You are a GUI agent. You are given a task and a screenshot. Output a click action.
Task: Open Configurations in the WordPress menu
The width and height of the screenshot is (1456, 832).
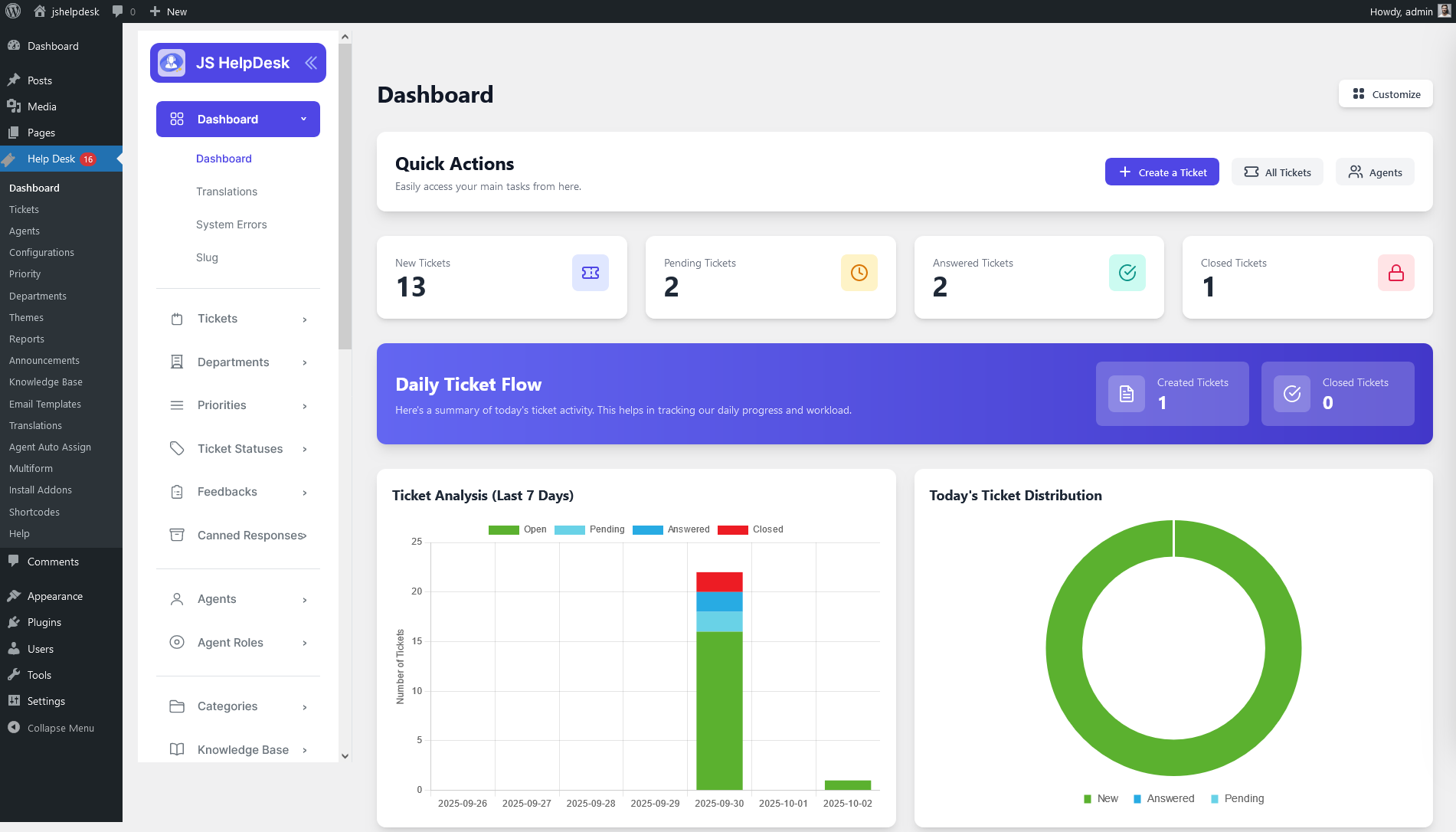(41, 252)
